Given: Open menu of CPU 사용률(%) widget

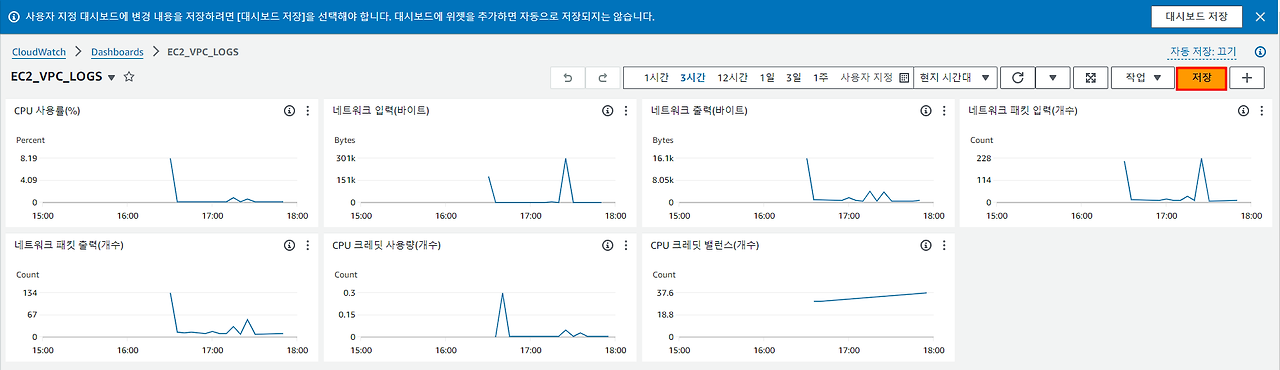Looking at the screenshot, I should point(307,111).
